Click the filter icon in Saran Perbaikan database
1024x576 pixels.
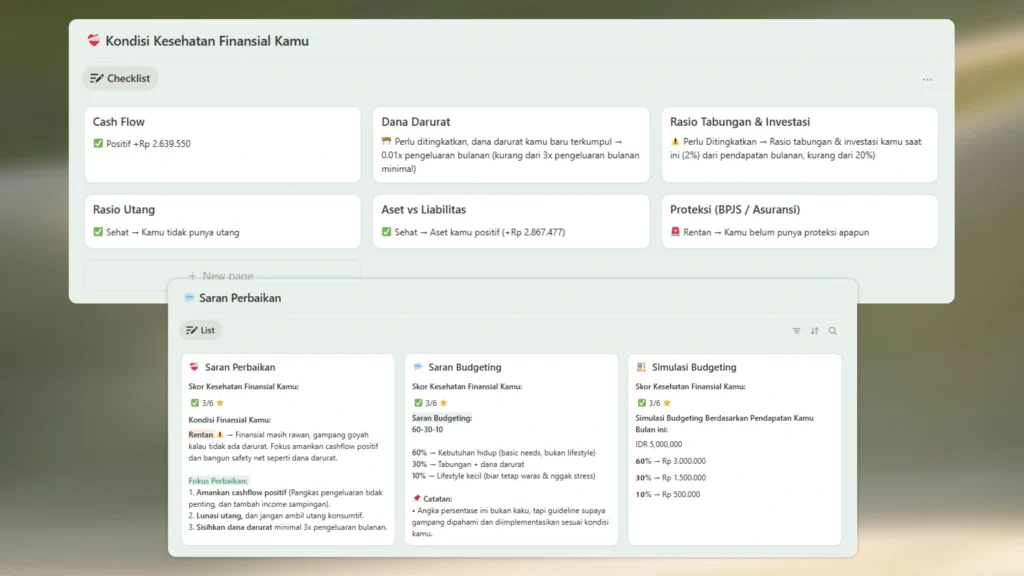(x=796, y=331)
